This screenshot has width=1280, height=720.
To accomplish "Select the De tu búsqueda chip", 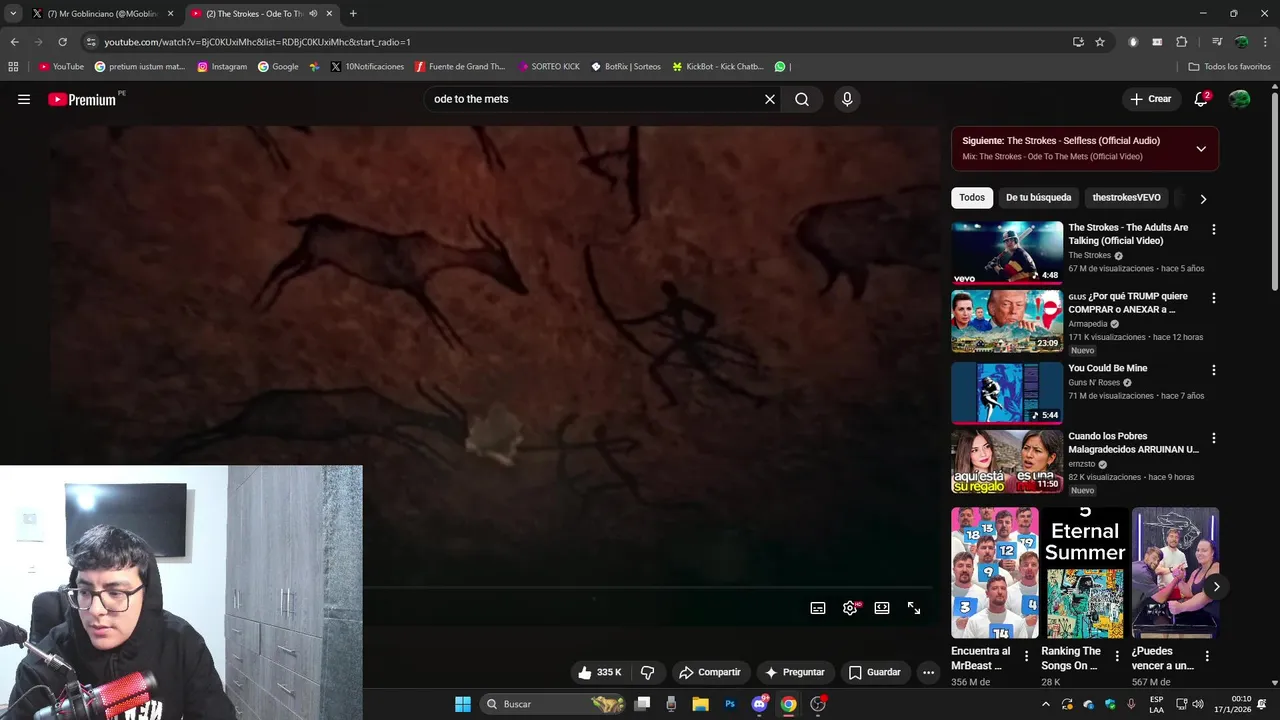I will click(1038, 198).
